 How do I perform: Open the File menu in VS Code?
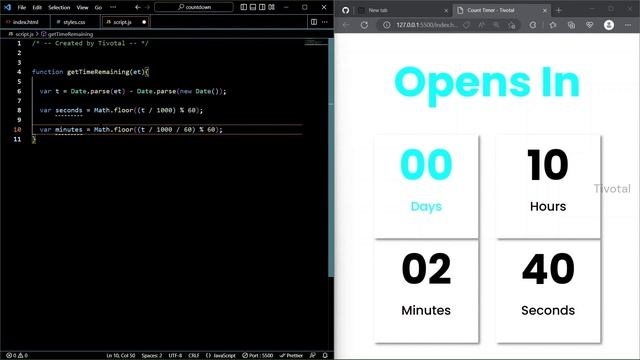tap(22, 7)
